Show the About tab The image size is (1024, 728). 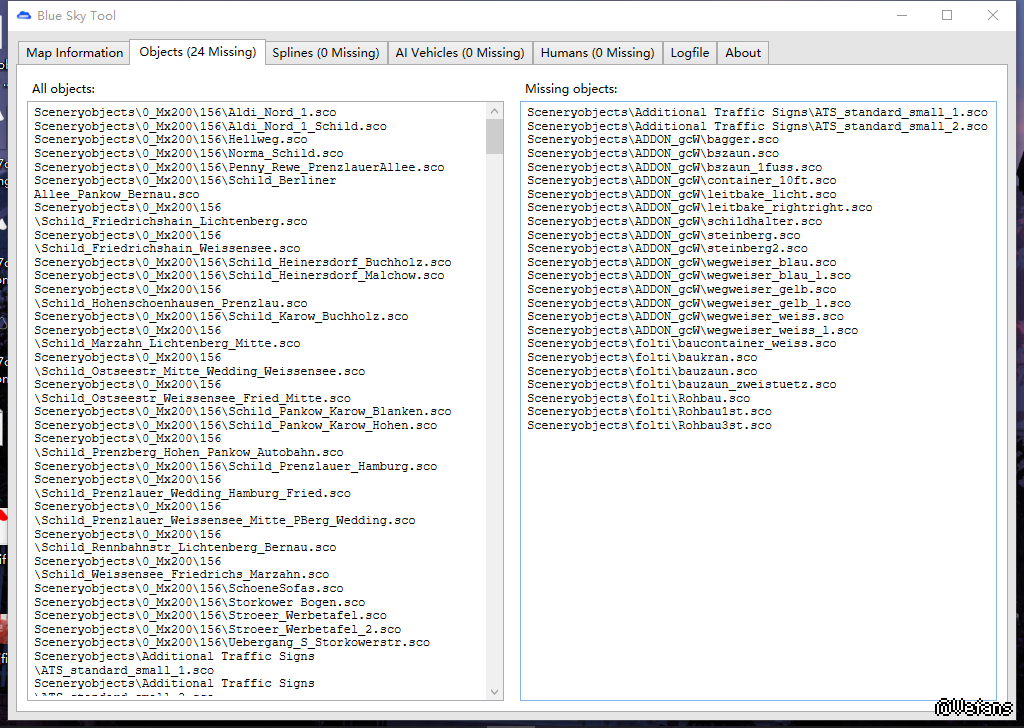pos(743,53)
